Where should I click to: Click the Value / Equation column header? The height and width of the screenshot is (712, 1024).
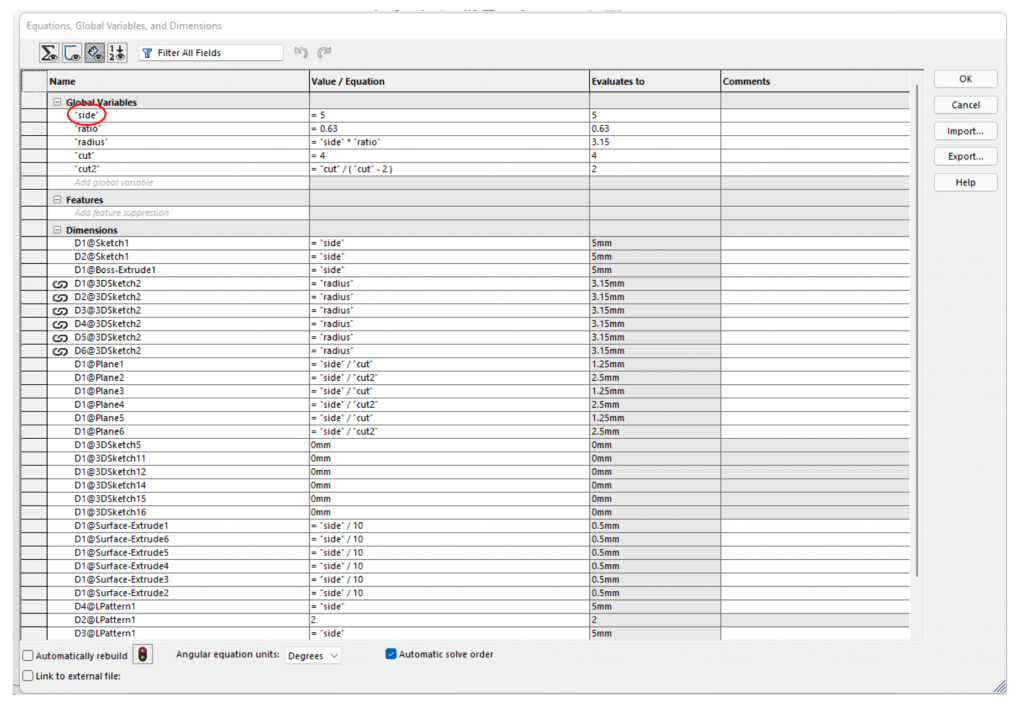[x=449, y=82]
